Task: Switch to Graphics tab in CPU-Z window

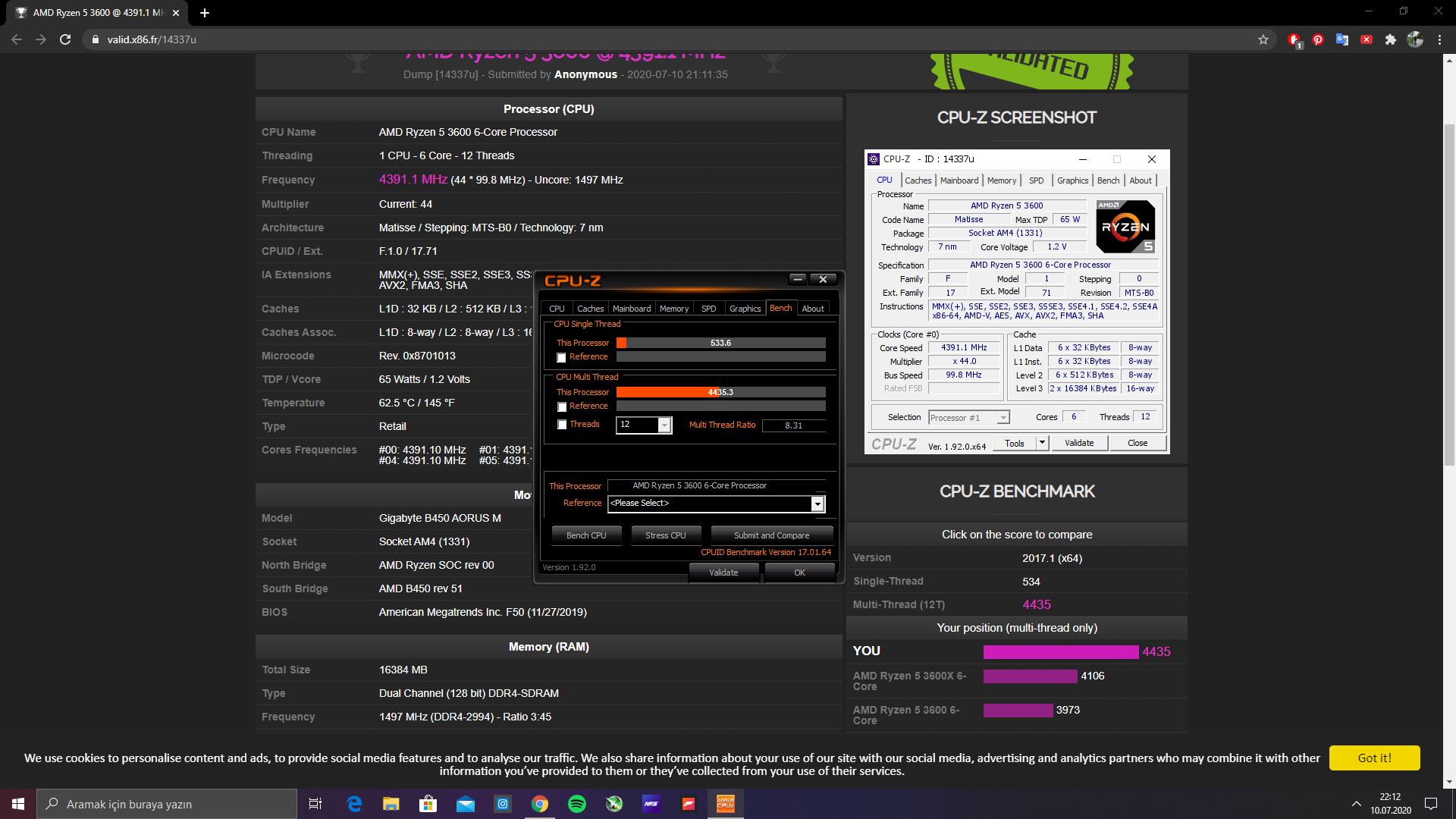Action: (745, 309)
